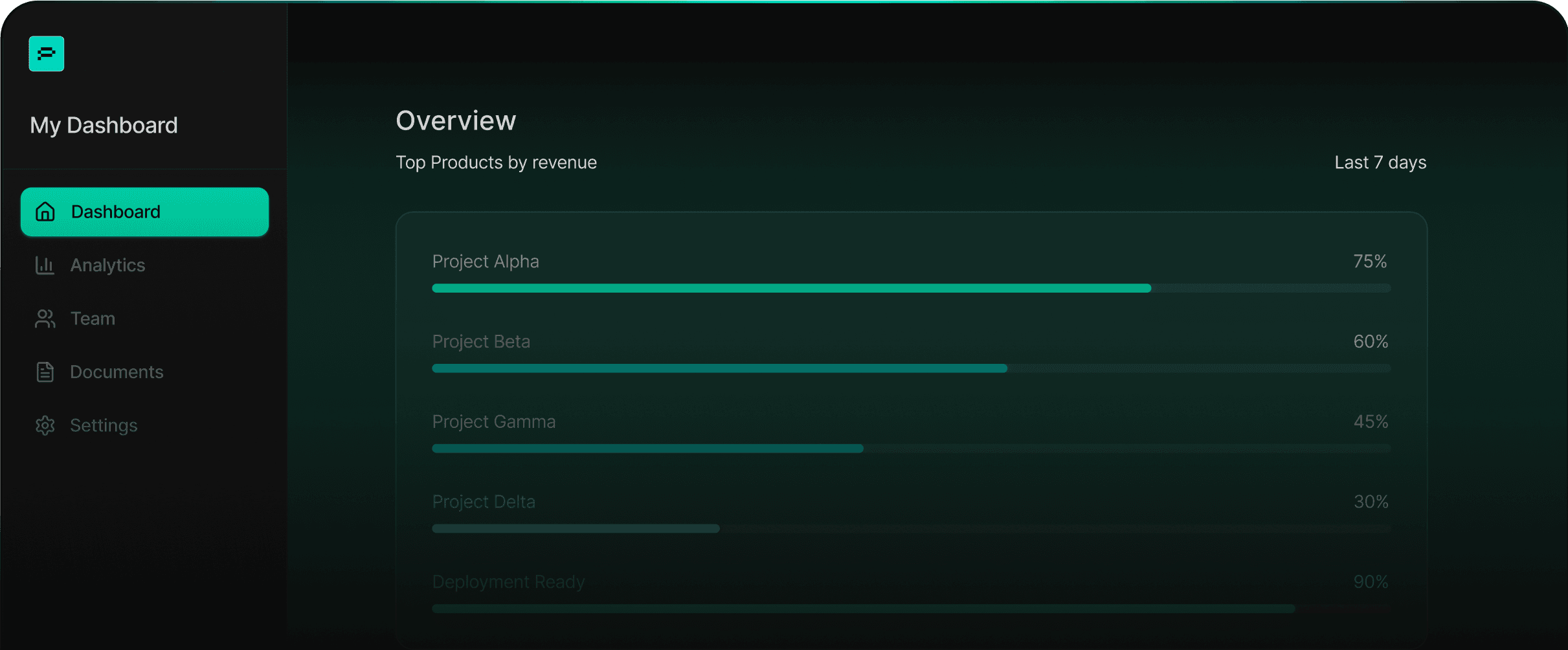Click the Team people icon
Viewport: 1568px width, 650px height.
click(x=45, y=319)
